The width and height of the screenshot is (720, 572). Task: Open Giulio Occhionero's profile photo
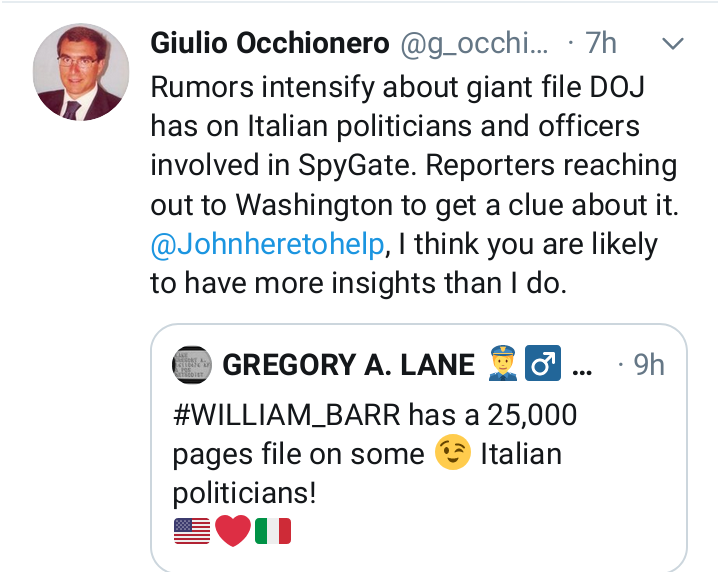coord(81,73)
